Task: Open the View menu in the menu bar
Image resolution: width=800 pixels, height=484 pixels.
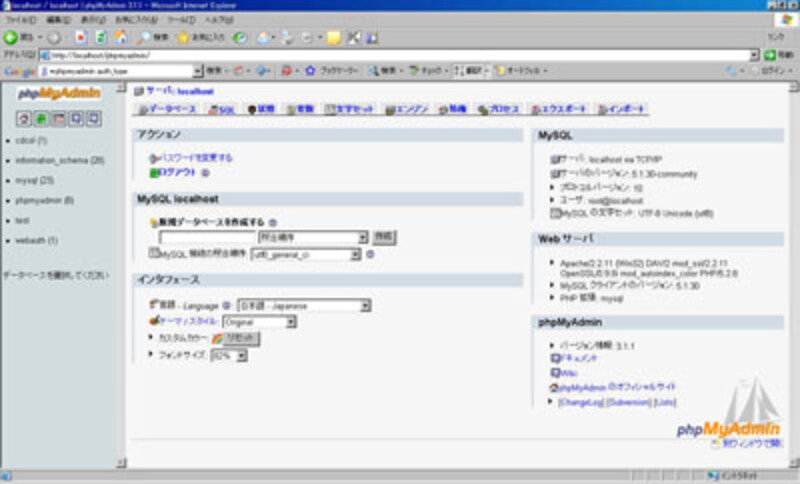Action: pyautogui.click(x=93, y=20)
